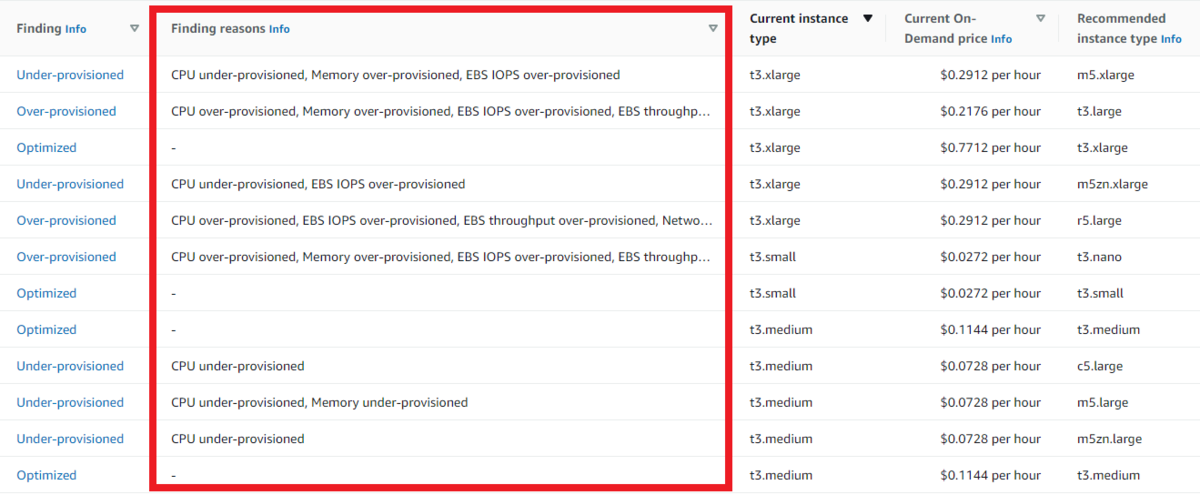Select the $0.7712 per hour price cell

point(990,148)
